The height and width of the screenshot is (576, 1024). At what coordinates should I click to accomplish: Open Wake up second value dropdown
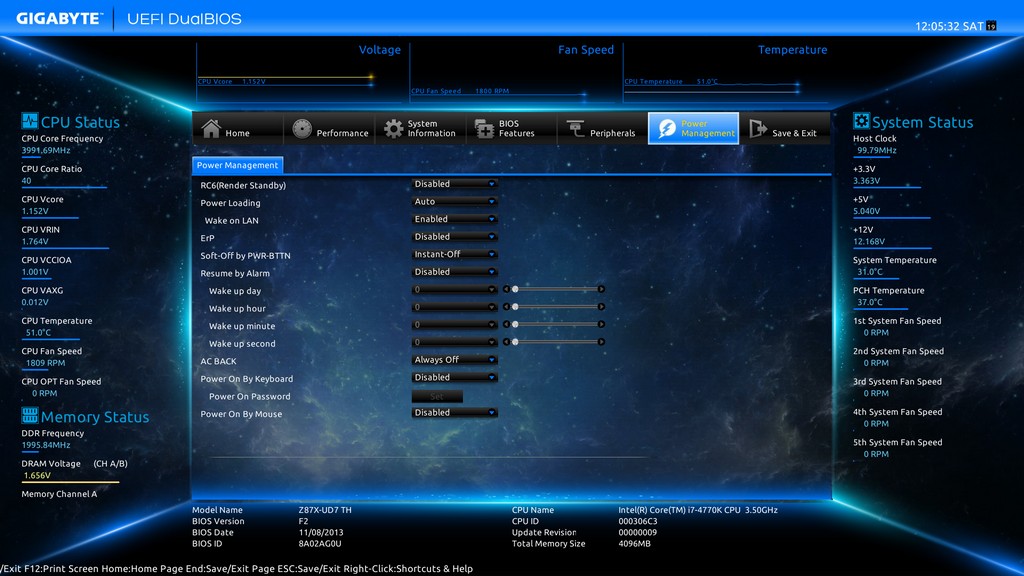click(455, 342)
